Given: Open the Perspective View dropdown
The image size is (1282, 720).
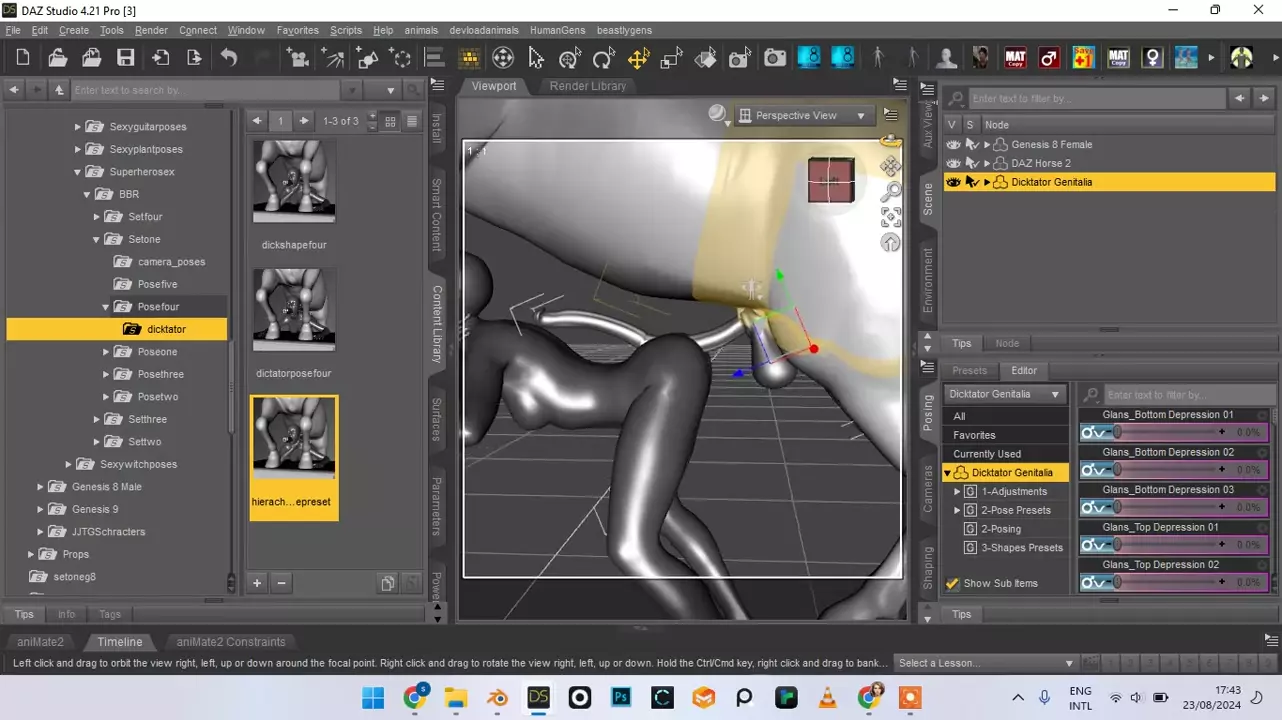Looking at the screenshot, I should 802,116.
